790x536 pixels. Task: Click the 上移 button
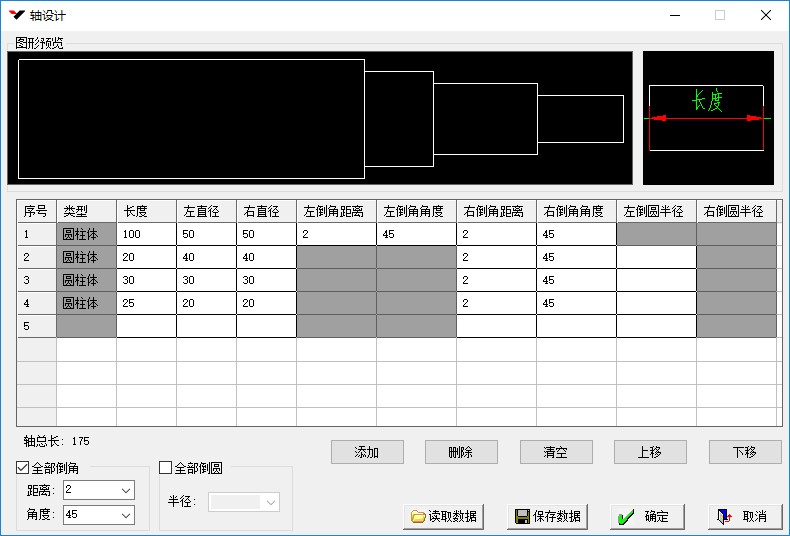tap(650, 452)
